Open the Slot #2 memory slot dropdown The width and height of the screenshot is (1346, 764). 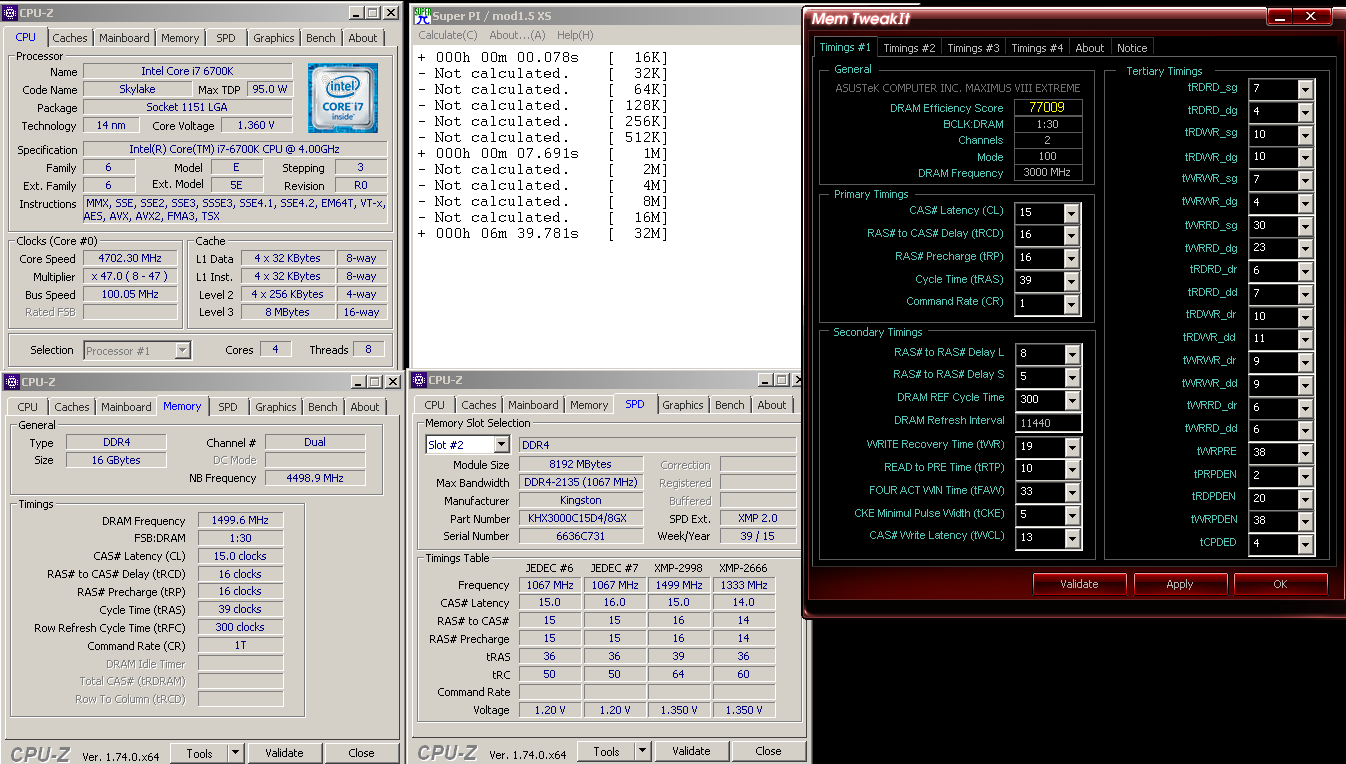(x=501, y=445)
